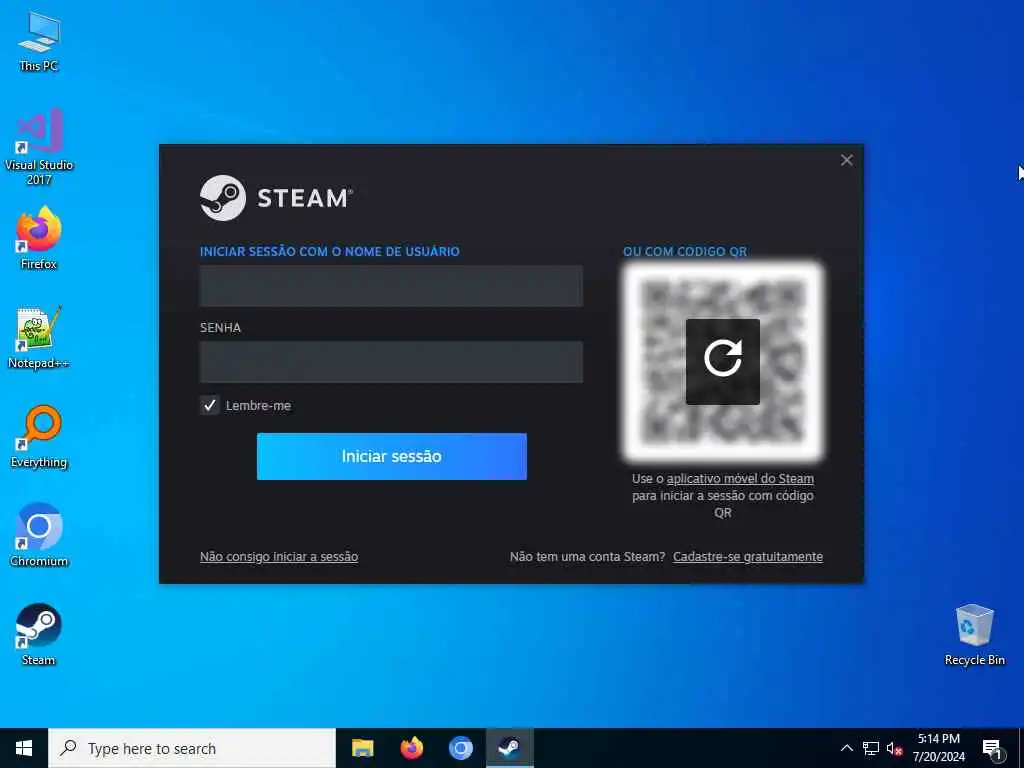The height and width of the screenshot is (768, 1024).
Task: Click the 'Lembre-me' label text
Action: pyautogui.click(x=258, y=406)
